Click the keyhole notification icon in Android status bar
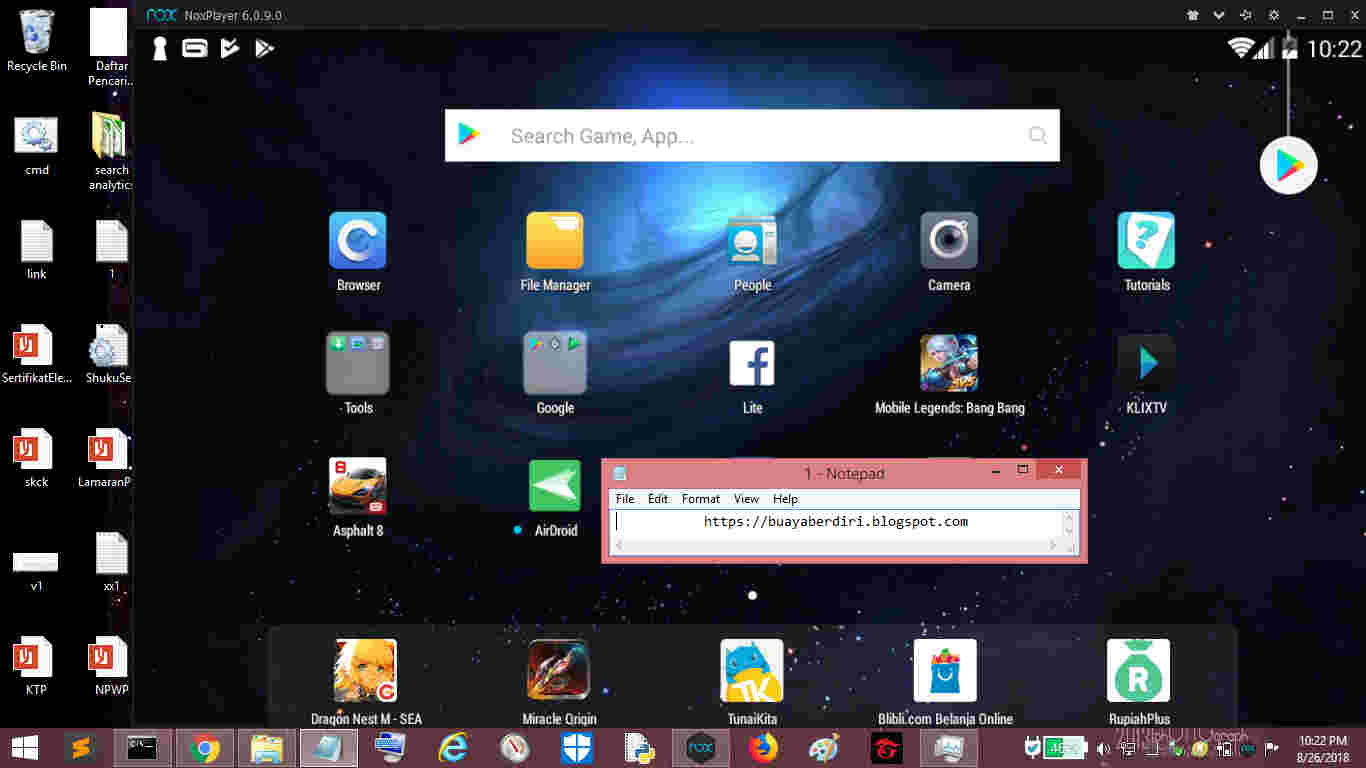This screenshot has width=1366, height=768. click(x=159, y=48)
